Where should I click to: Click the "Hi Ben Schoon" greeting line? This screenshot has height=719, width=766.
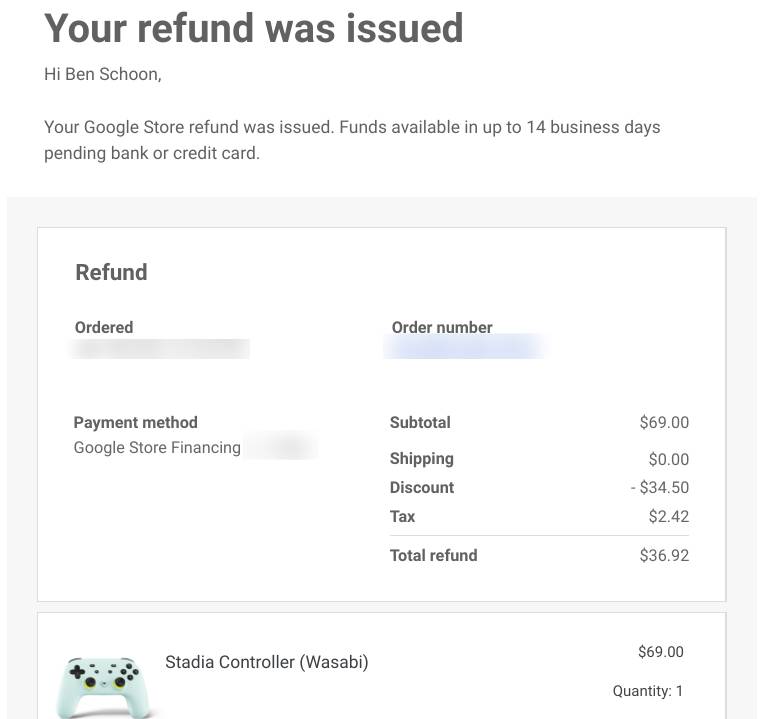(102, 75)
